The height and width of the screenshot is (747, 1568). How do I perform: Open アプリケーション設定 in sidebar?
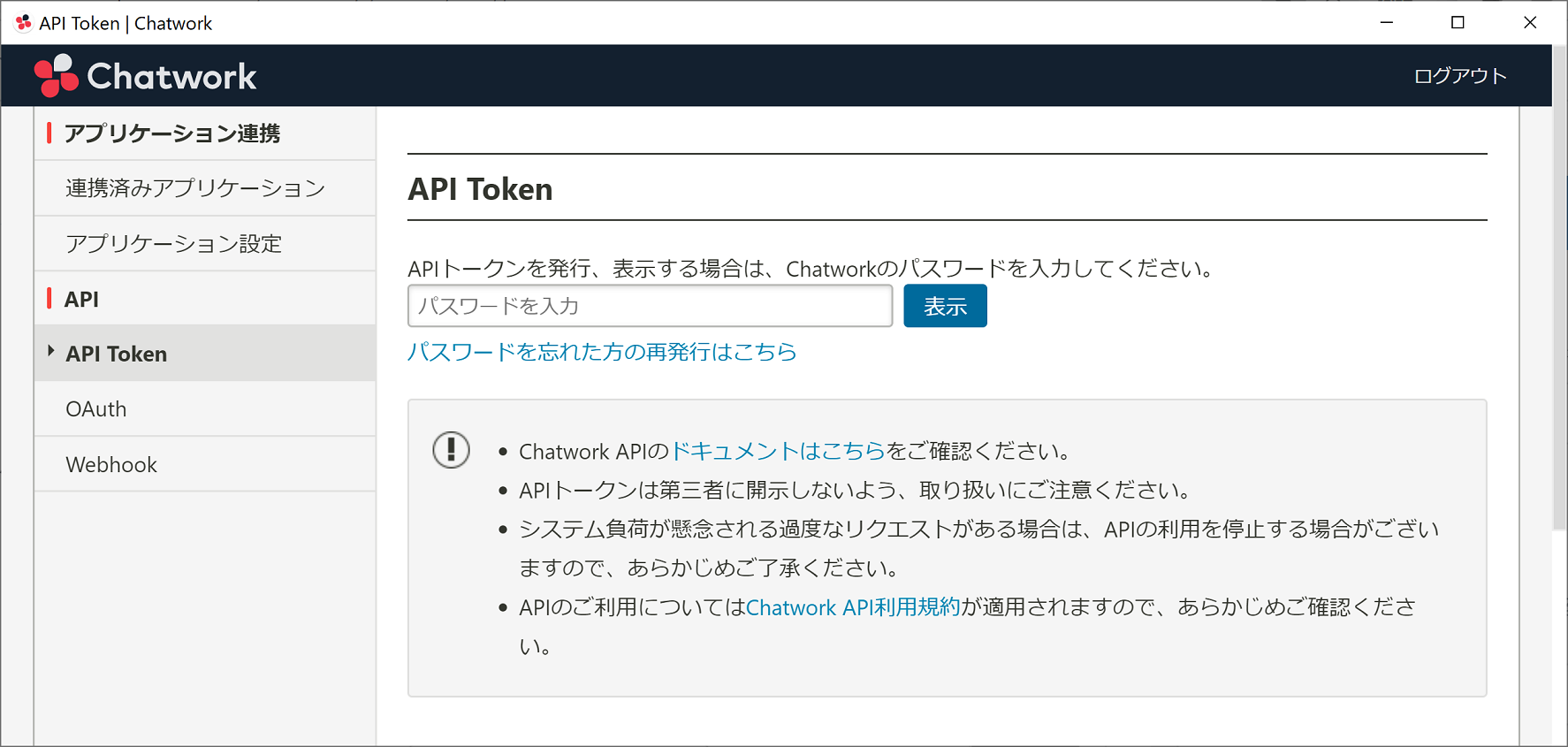tap(205, 244)
